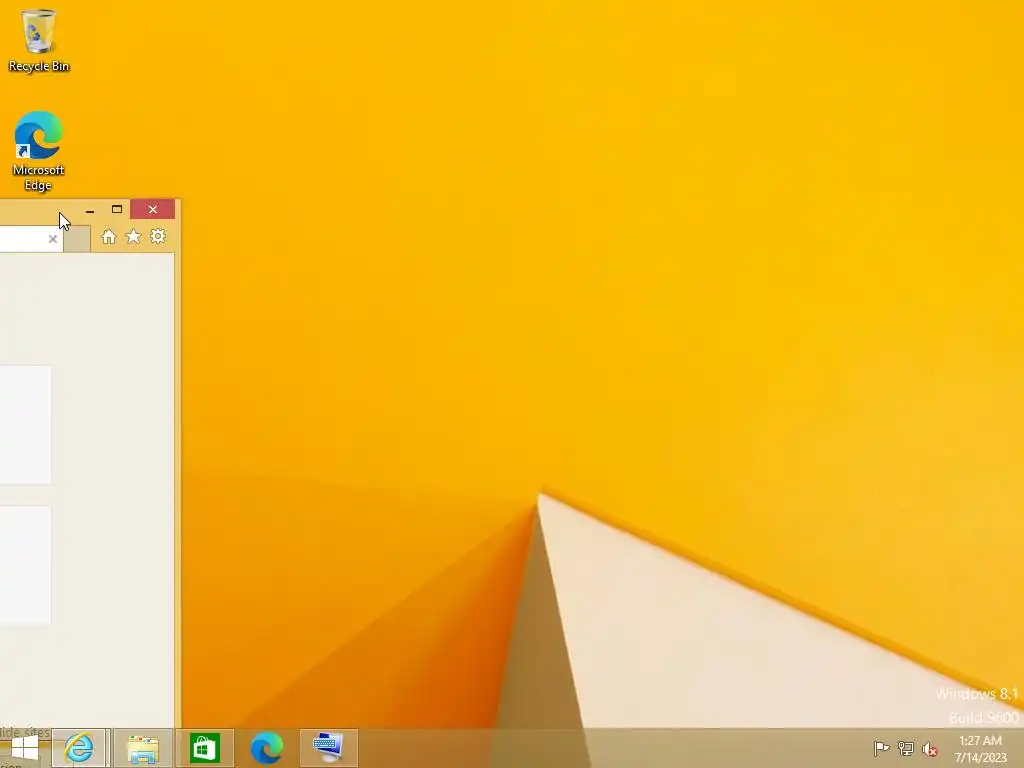
Task: Switch to Internet Explorer on taskbar
Action: point(78,748)
